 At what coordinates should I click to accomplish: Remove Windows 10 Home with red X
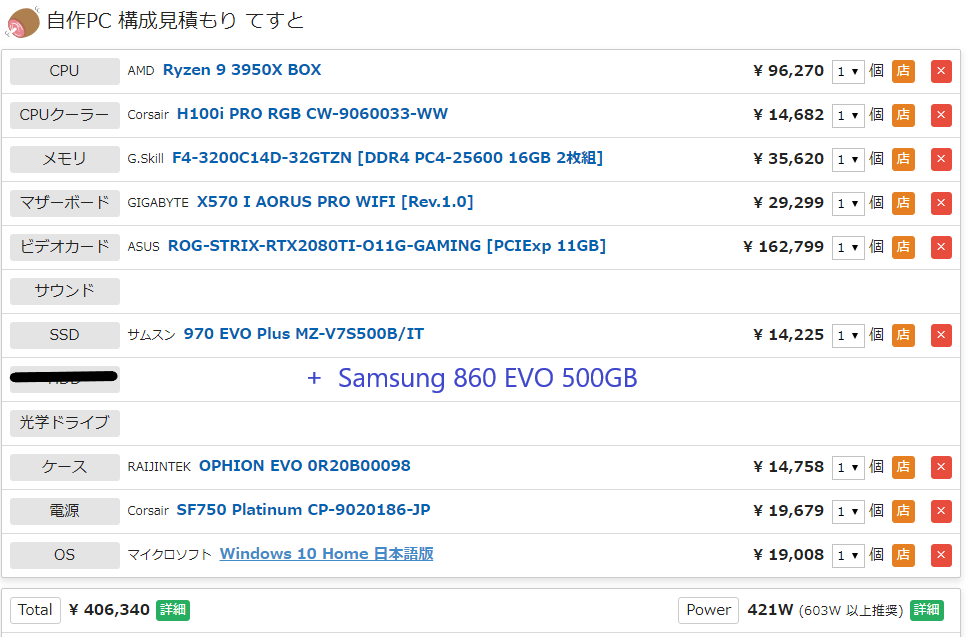(941, 555)
